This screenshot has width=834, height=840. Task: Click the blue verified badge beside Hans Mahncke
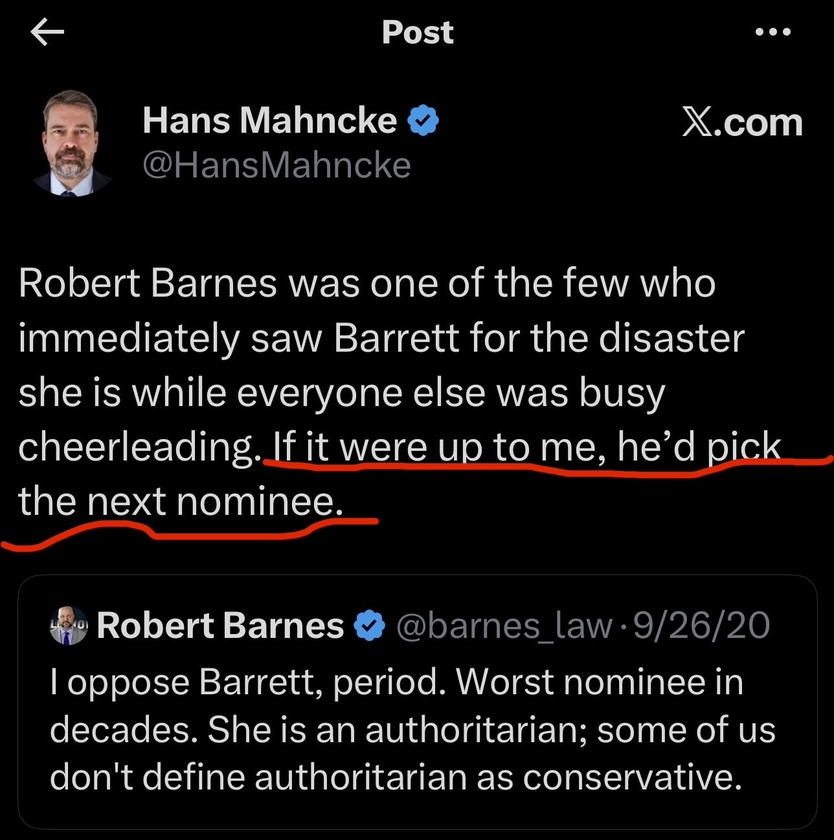tap(423, 120)
